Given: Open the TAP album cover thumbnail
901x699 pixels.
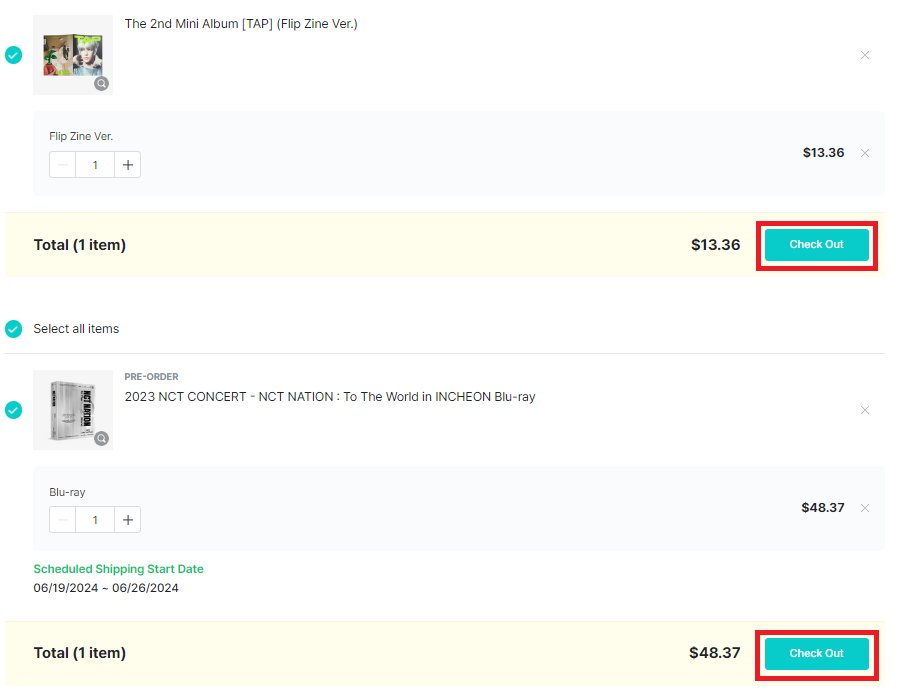Looking at the screenshot, I should (73, 55).
